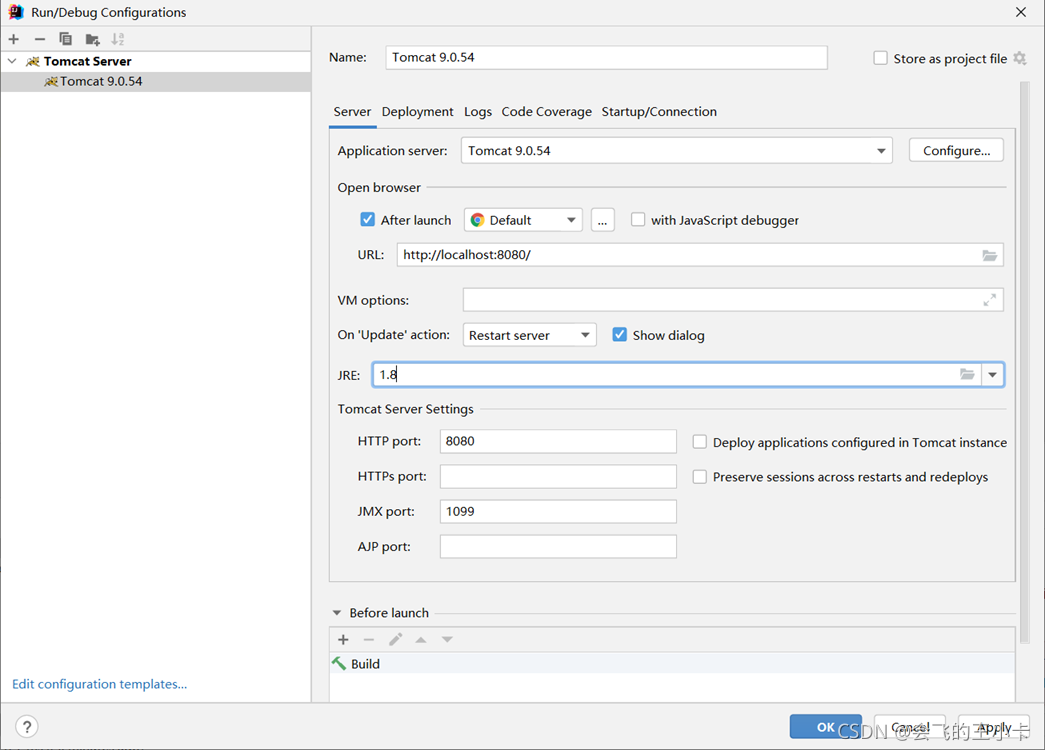Screen dimensions: 1045x750
Task: Select Tomcat 9.0.54 in configuration tree
Action: pos(156,81)
